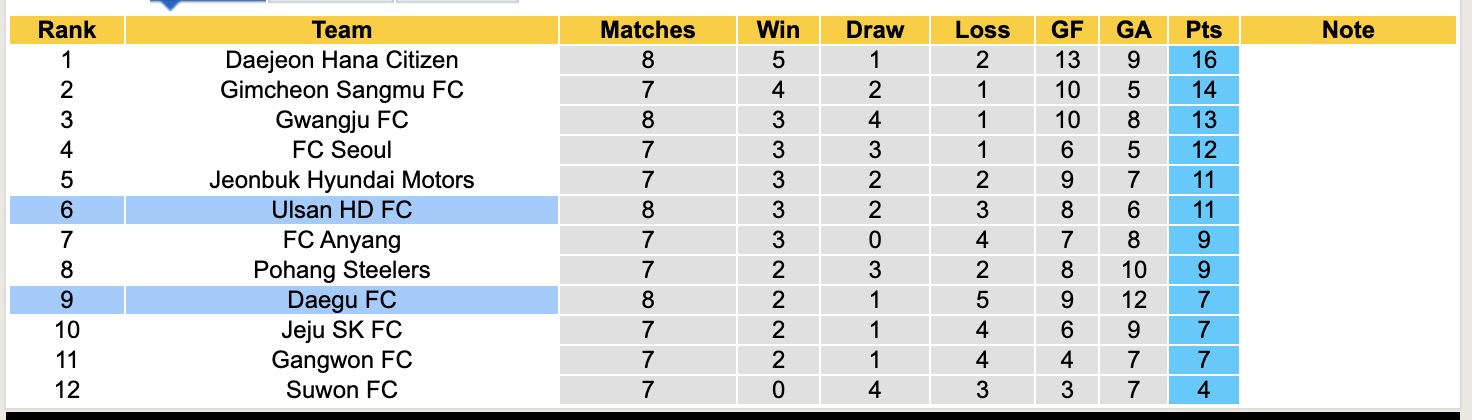Click the Draw column header
The width and height of the screenshot is (1472, 420).
click(874, 30)
